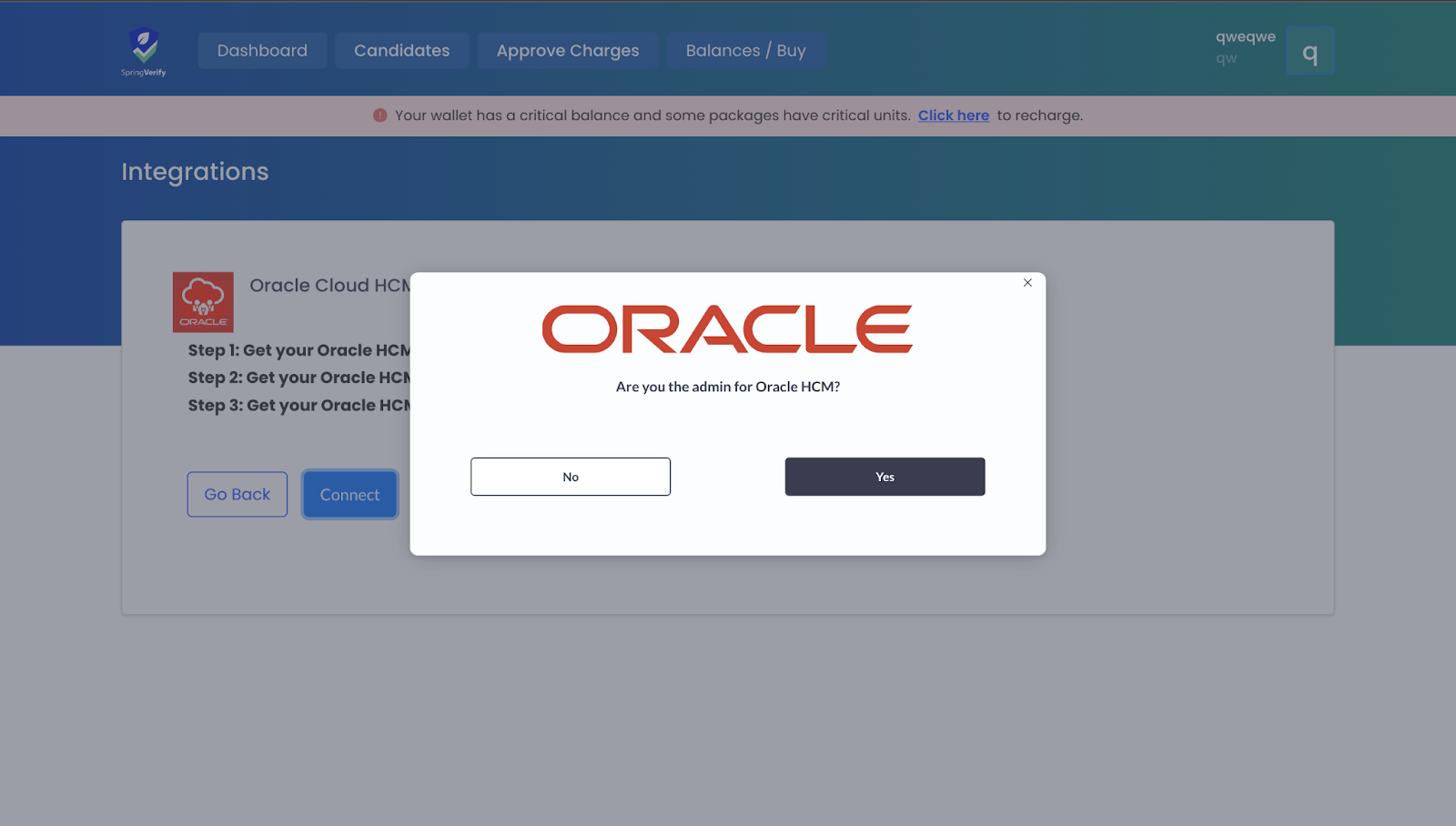The width and height of the screenshot is (1456, 826).
Task: Click the red wallet warning icon
Action: coord(380,116)
